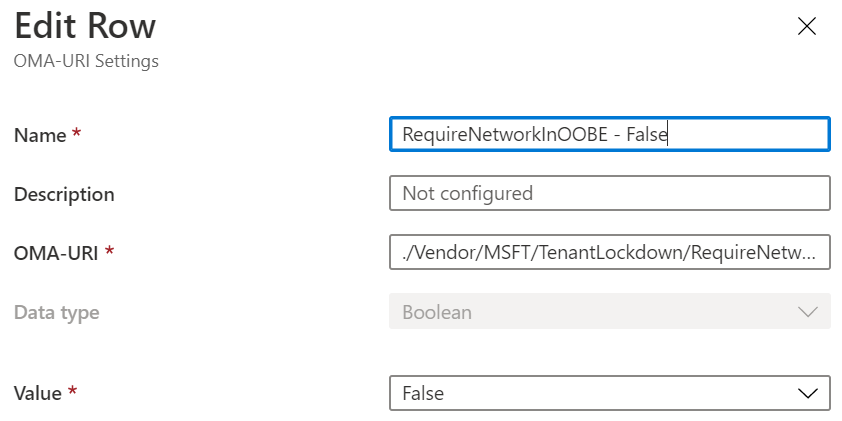Click the word 'False' inside the Name field
Viewport: 842px width, 421px height.
click(x=646, y=134)
